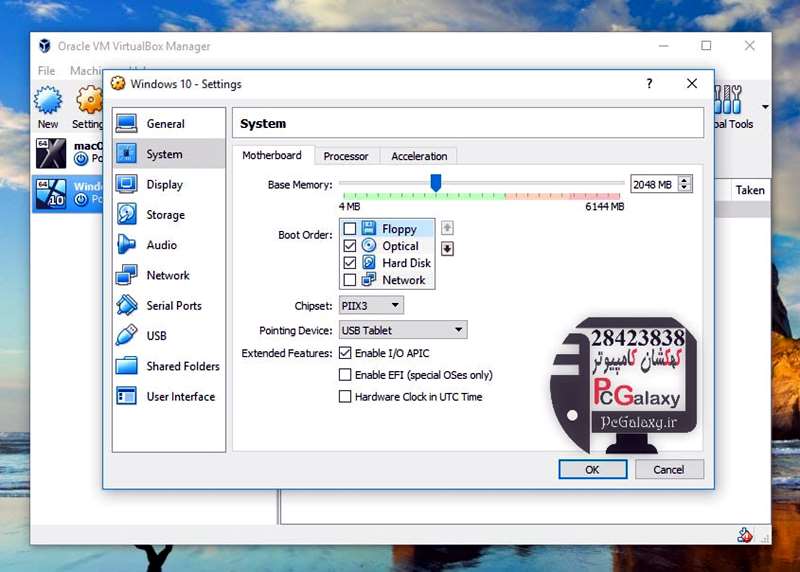The image size is (800, 572).
Task: Select the Audio speaker icon
Action: pos(127,245)
